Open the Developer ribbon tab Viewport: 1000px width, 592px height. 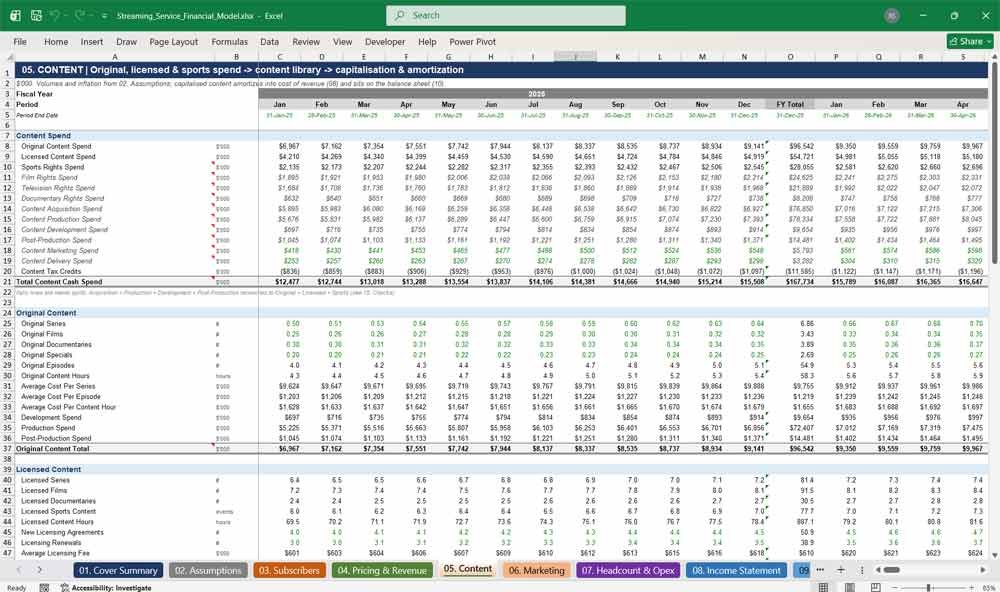point(385,41)
